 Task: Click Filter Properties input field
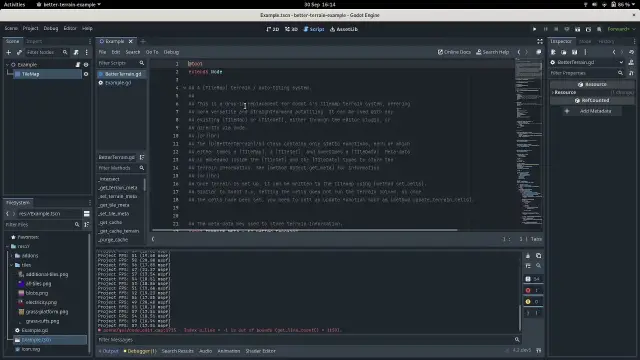point(587,73)
